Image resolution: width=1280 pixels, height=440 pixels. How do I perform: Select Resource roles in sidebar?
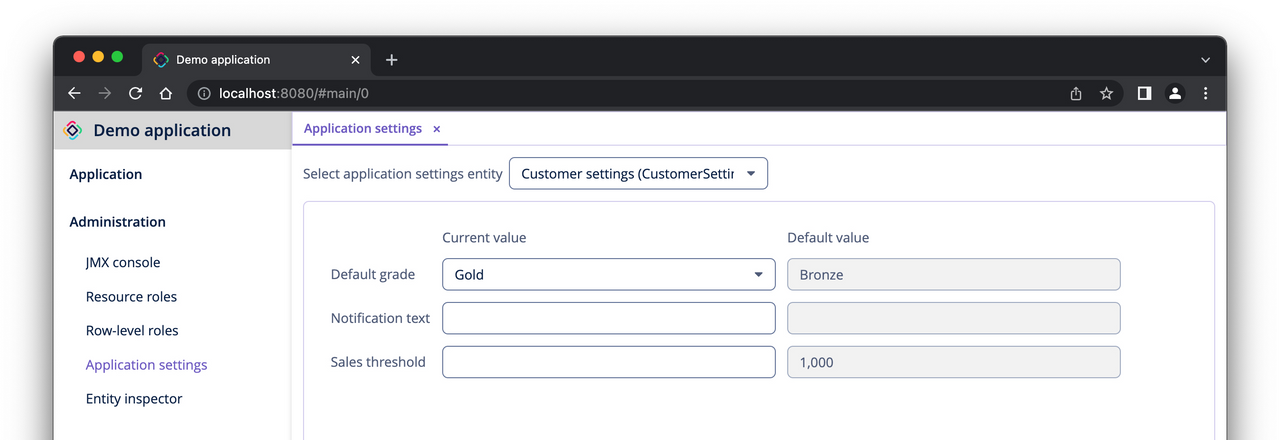pos(131,297)
